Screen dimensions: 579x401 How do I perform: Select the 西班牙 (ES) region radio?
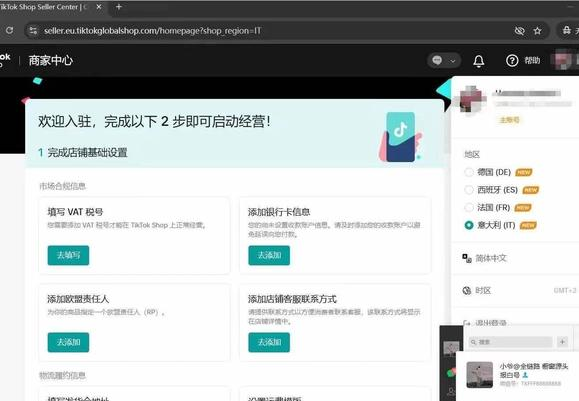469,190
